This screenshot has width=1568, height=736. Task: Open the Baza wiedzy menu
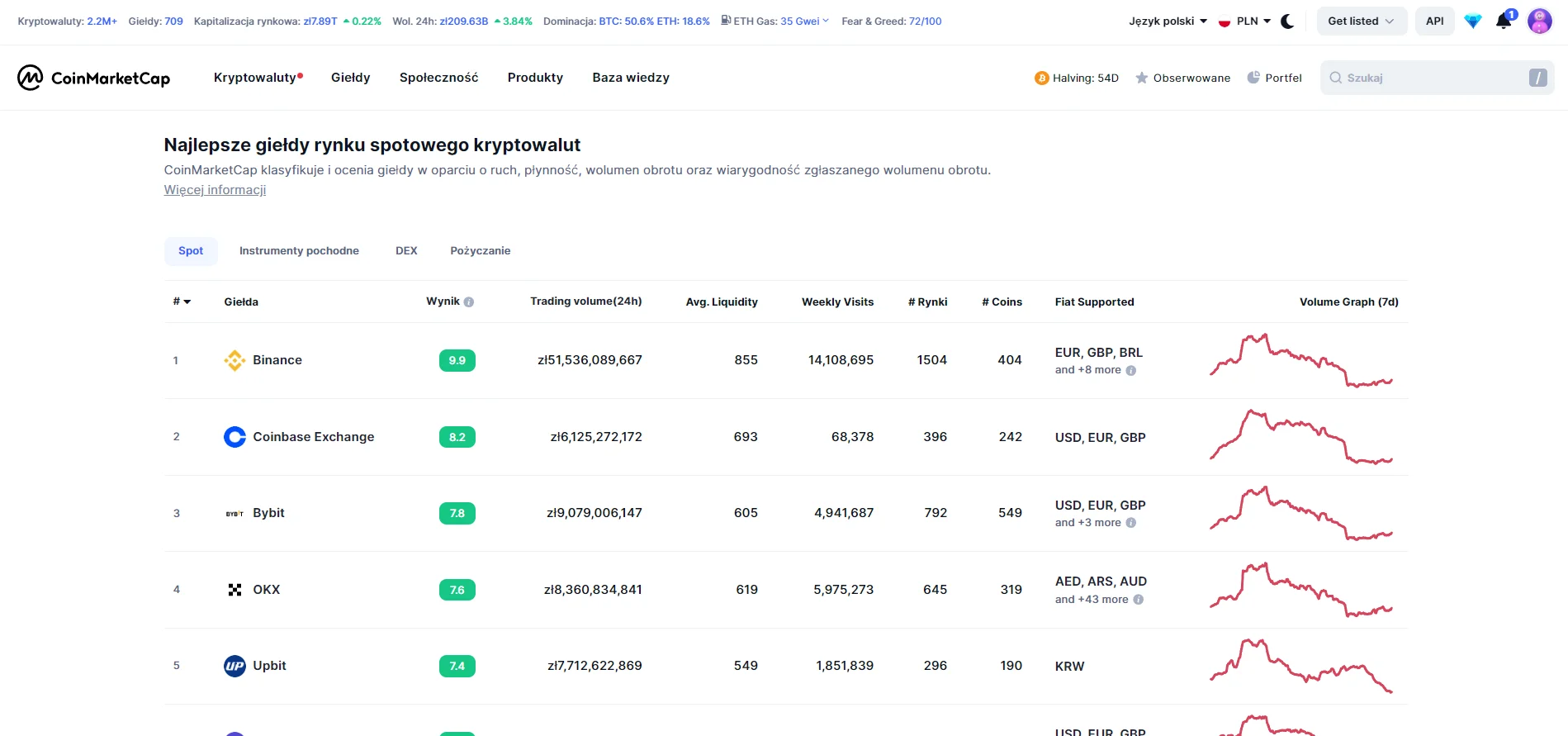click(x=631, y=78)
